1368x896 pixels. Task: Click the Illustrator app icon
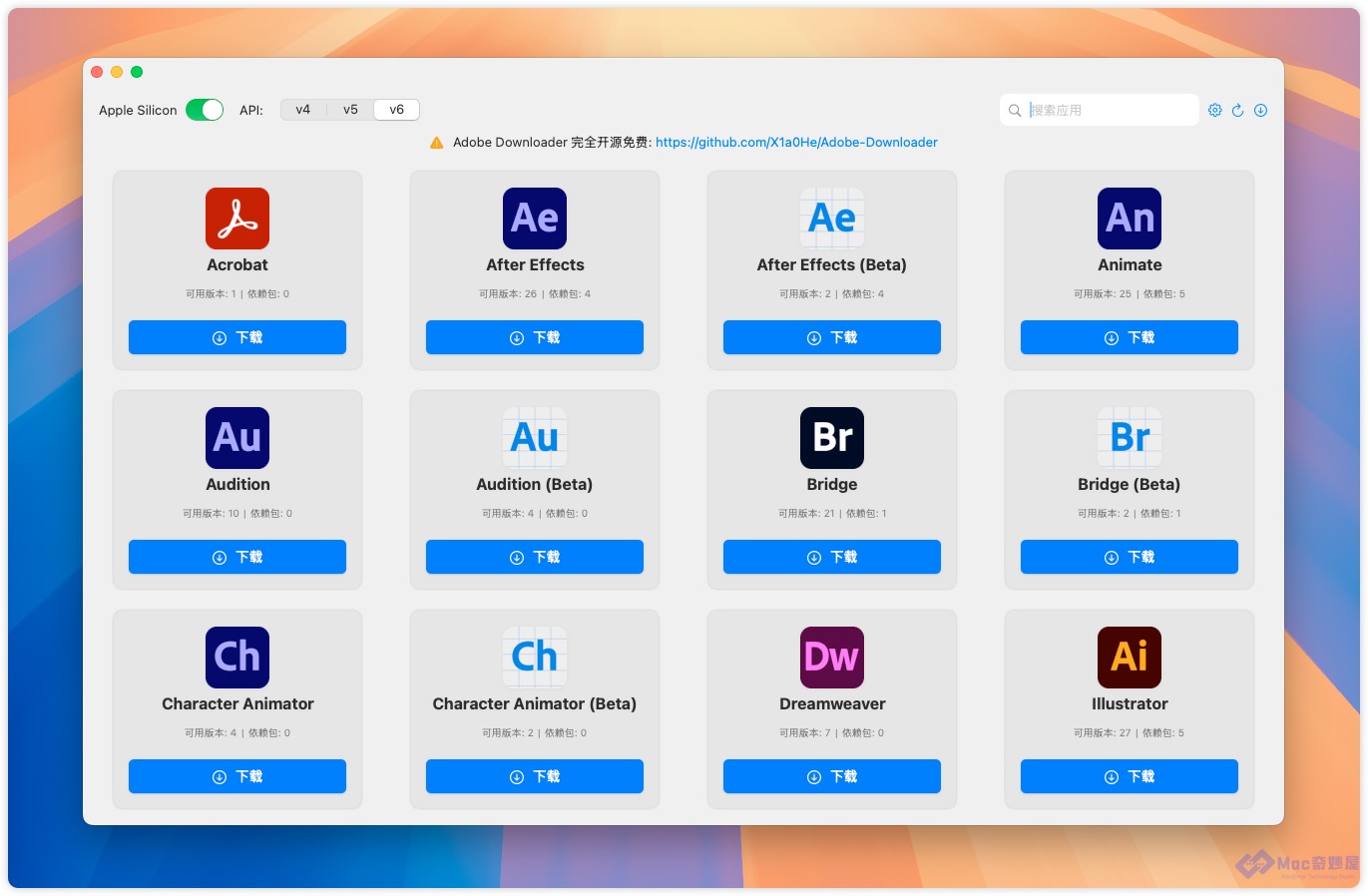(1130, 658)
